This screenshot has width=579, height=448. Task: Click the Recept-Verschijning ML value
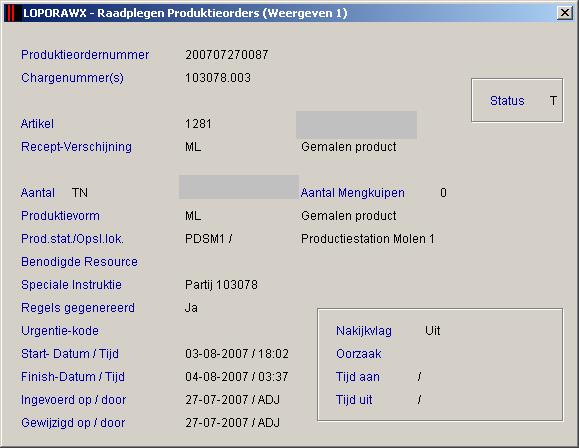coord(193,147)
